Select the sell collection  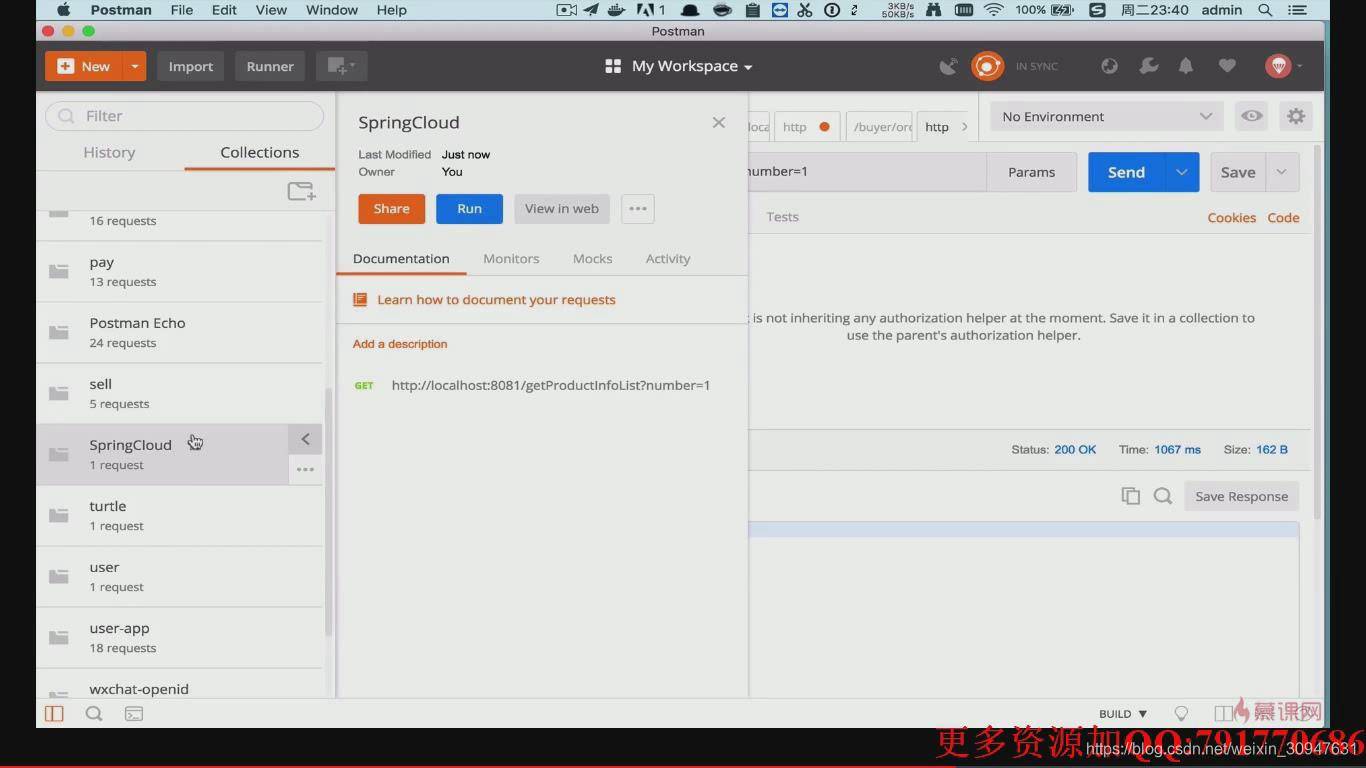pyautogui.click(x=179, y=393)
